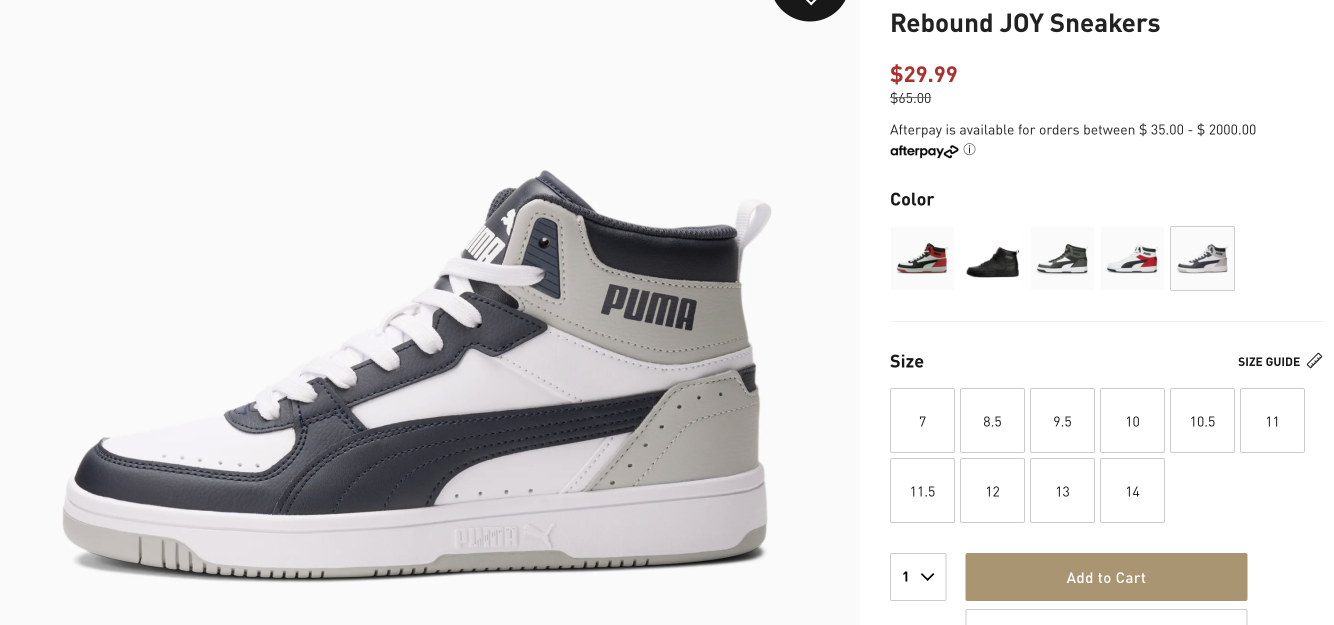Screen dimensions: 1334x625
Task: Choose size 10.5
Action: point(1202,421)
